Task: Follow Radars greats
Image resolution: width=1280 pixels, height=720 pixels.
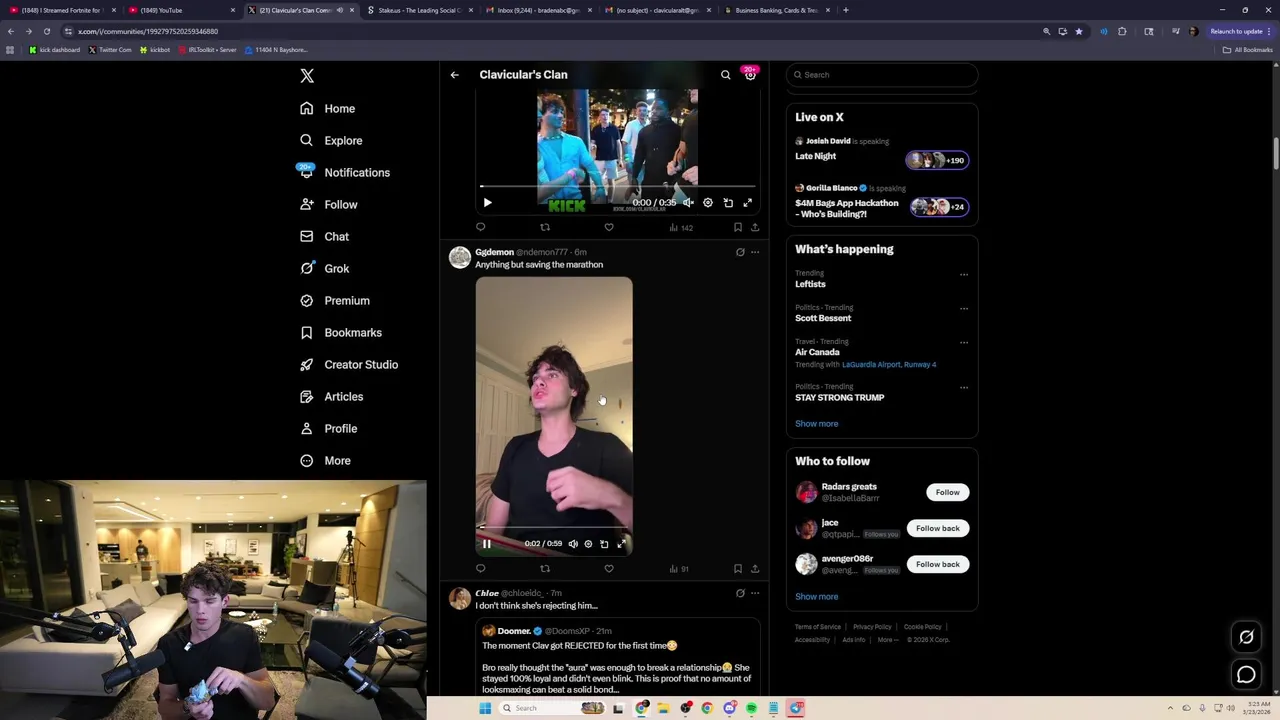Action: point(948,492)
